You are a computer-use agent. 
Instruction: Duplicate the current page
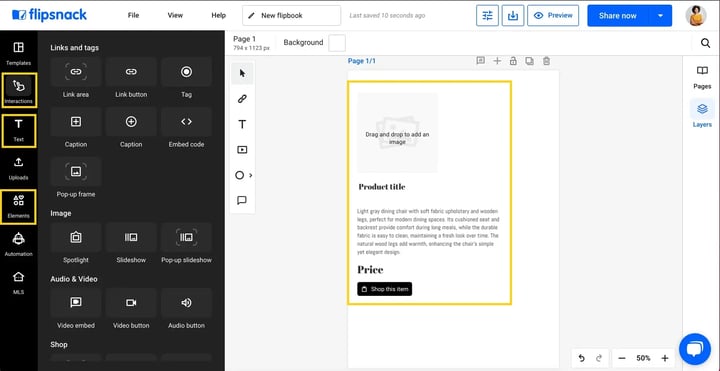[x=529, y=61]
